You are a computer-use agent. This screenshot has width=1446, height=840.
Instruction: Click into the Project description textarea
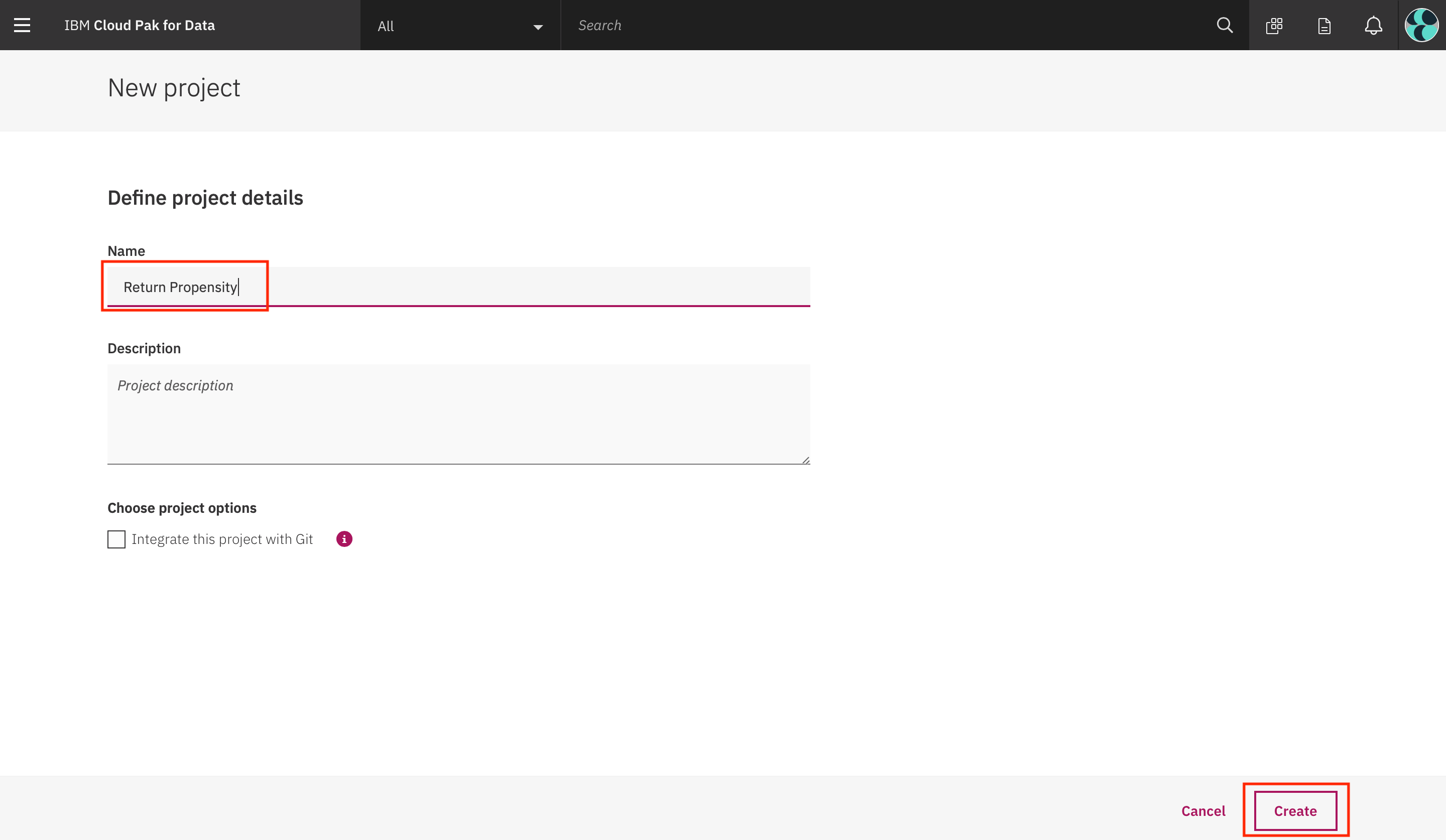click(458, 414)
